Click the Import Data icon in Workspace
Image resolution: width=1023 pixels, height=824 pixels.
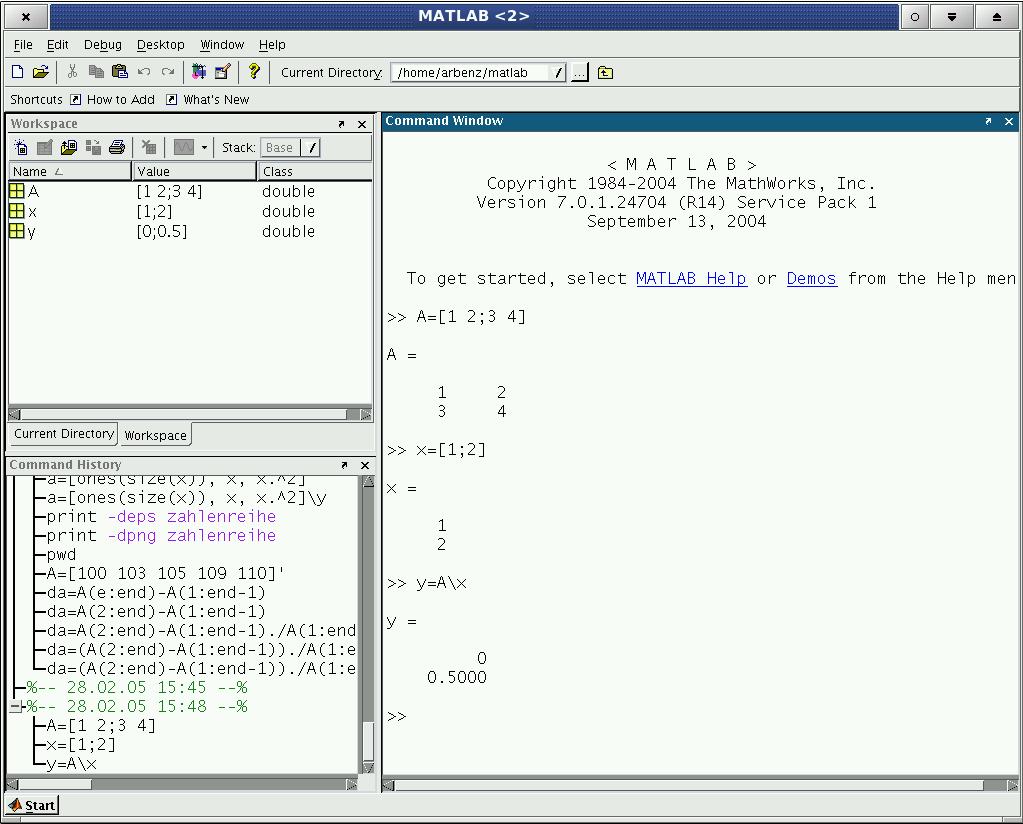point(69,148)
